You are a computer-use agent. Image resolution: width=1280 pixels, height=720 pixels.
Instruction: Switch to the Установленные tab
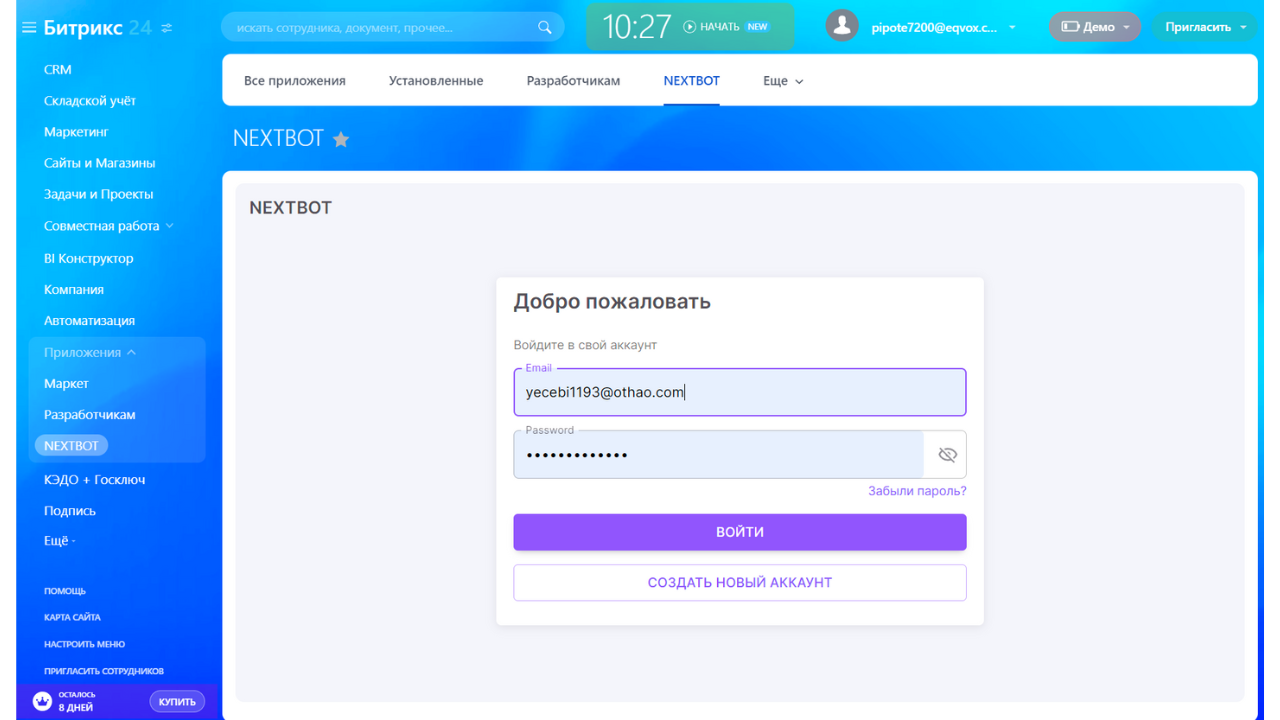pyautogui.click(x=436, y=81)
